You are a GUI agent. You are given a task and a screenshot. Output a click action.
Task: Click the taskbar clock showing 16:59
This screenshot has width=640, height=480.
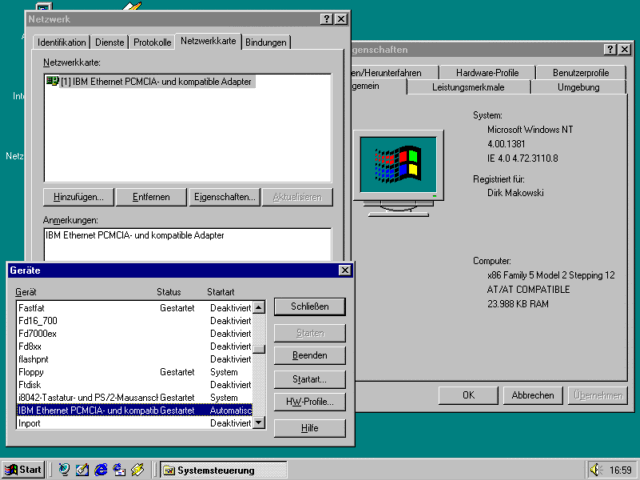coord(620,470)
